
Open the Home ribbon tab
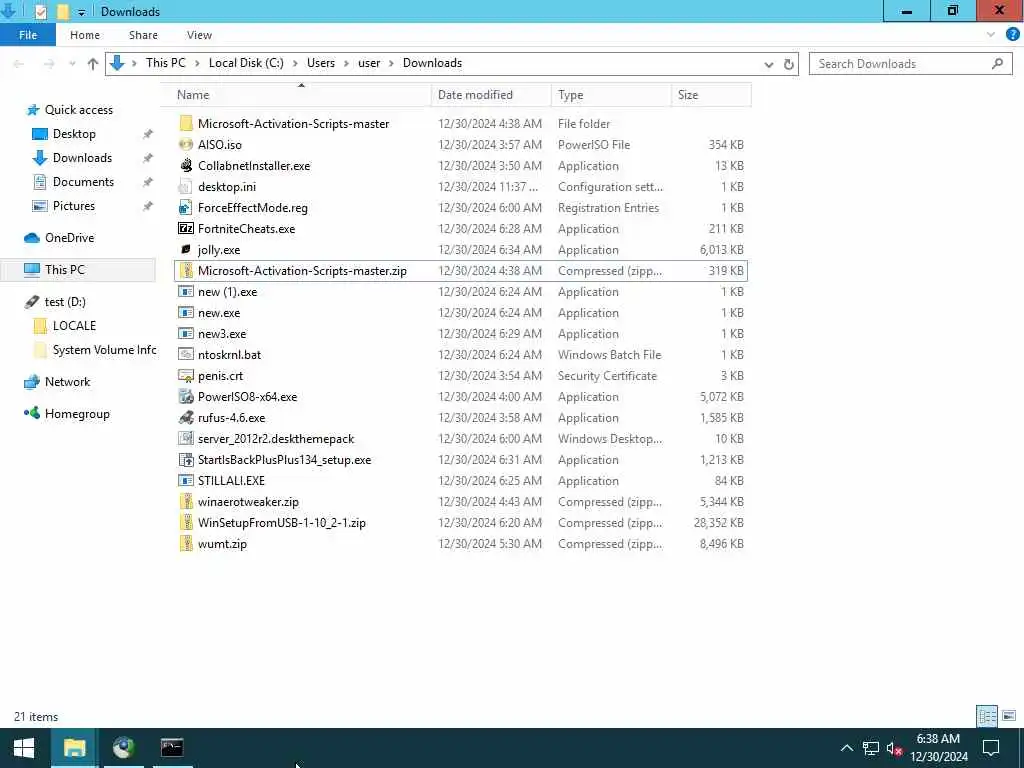[85, 35]
